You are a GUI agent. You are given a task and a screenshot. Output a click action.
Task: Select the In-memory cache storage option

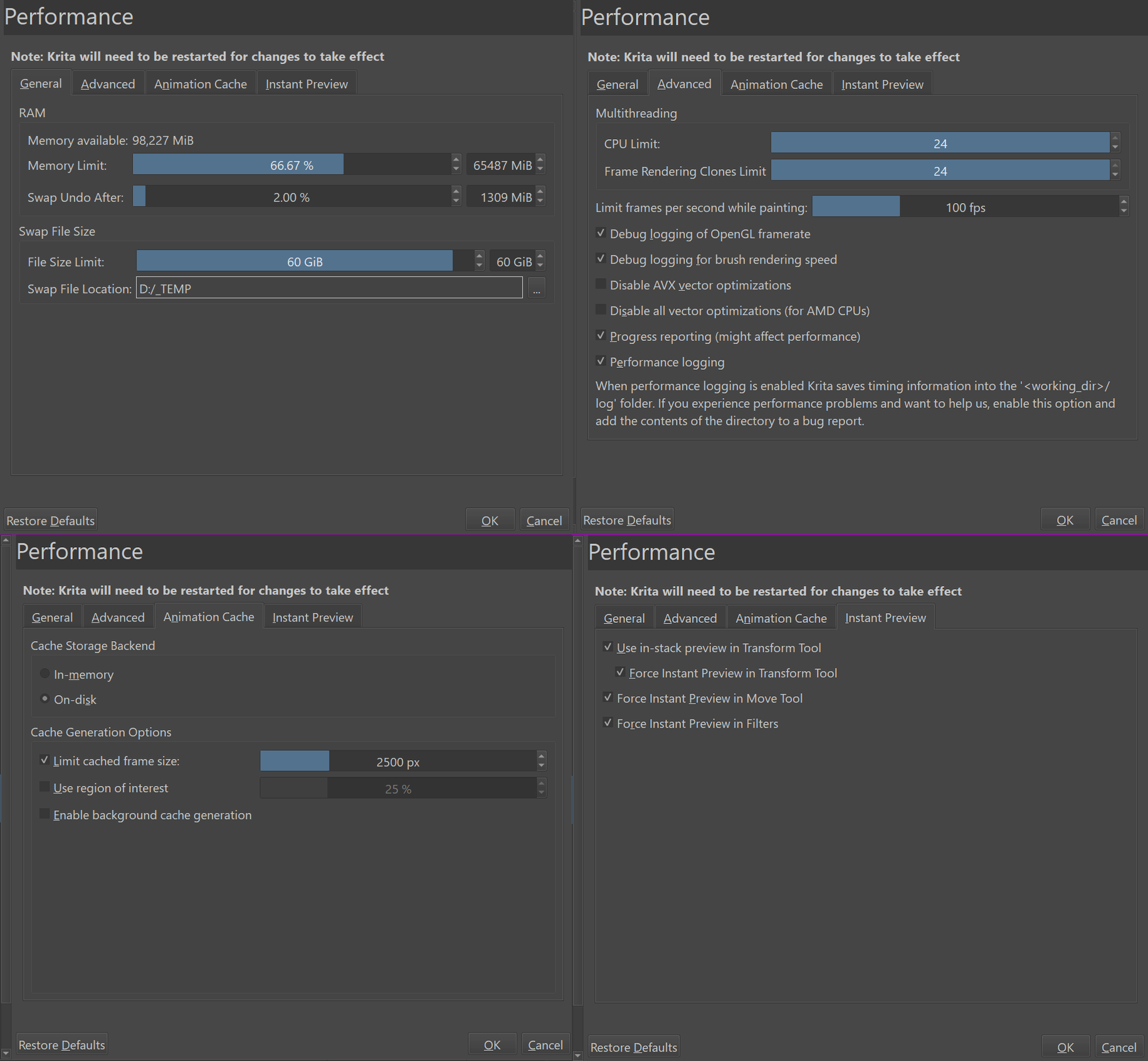click(x=45, y=674)
